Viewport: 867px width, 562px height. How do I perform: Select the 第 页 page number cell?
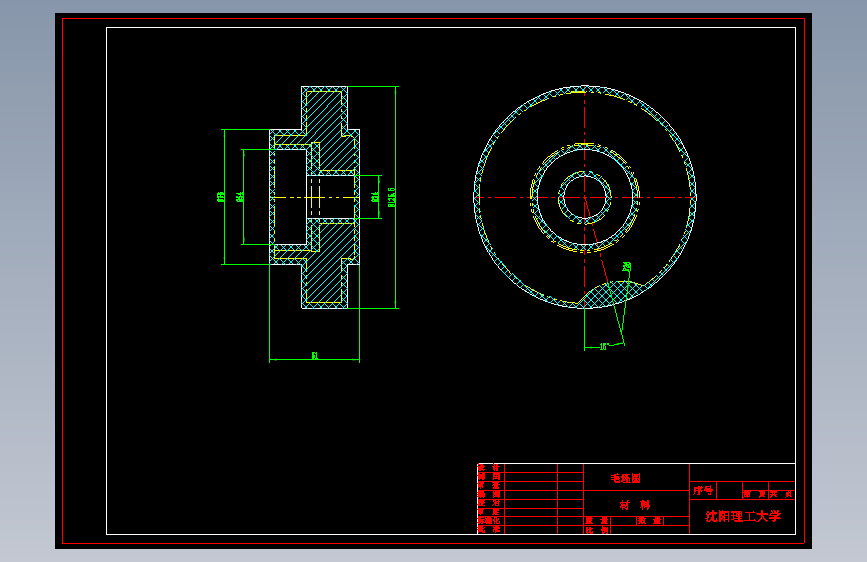(x=755, y=494)
